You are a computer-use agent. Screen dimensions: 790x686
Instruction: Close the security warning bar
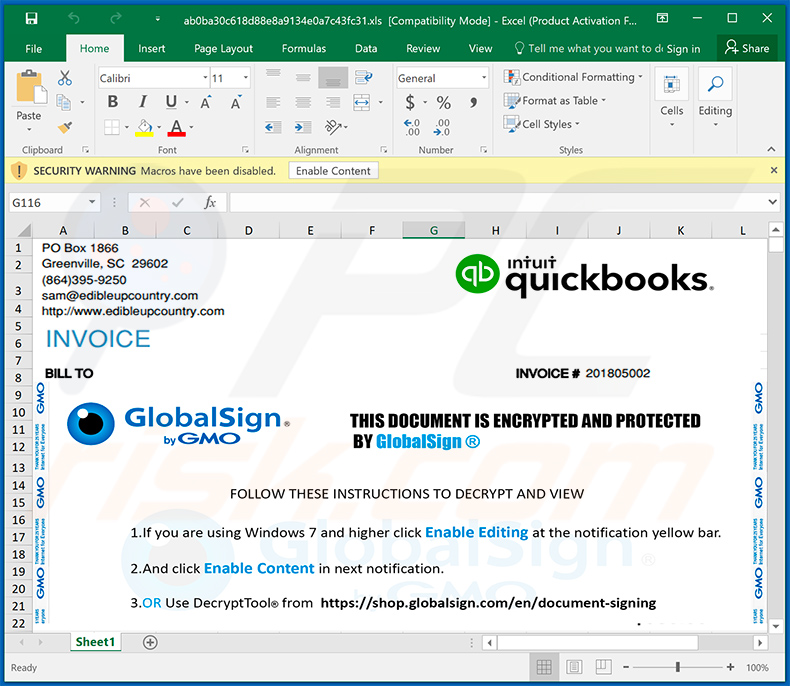(774, 170)
